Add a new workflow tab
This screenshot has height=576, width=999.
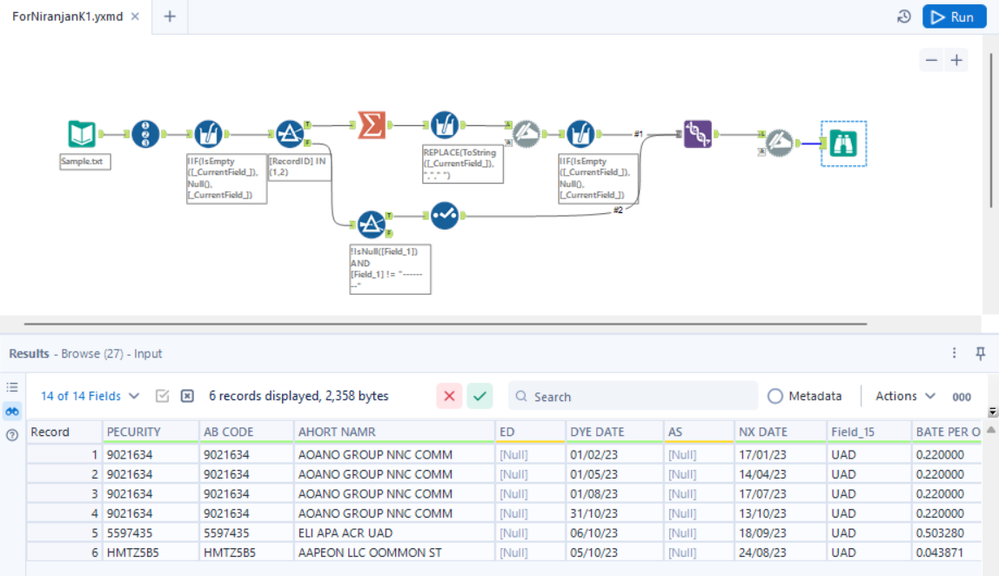coord(169,17)
